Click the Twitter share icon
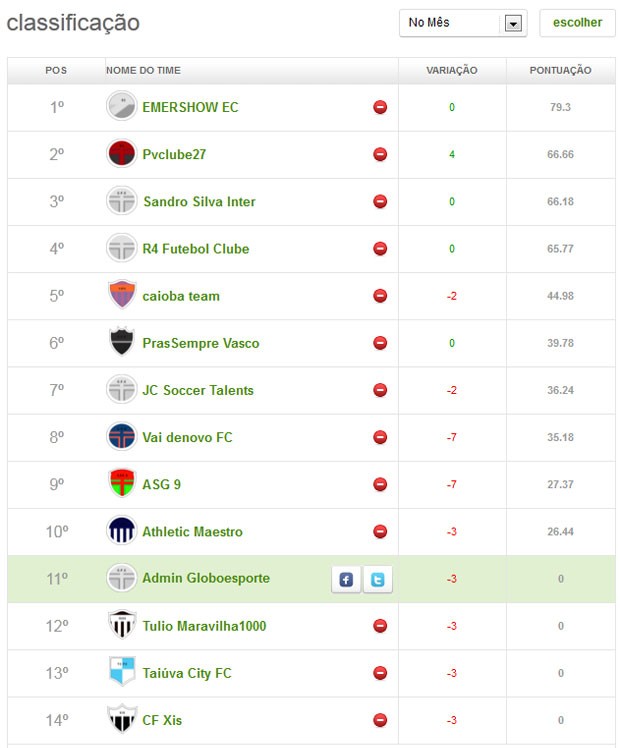 tap(378, 579)
